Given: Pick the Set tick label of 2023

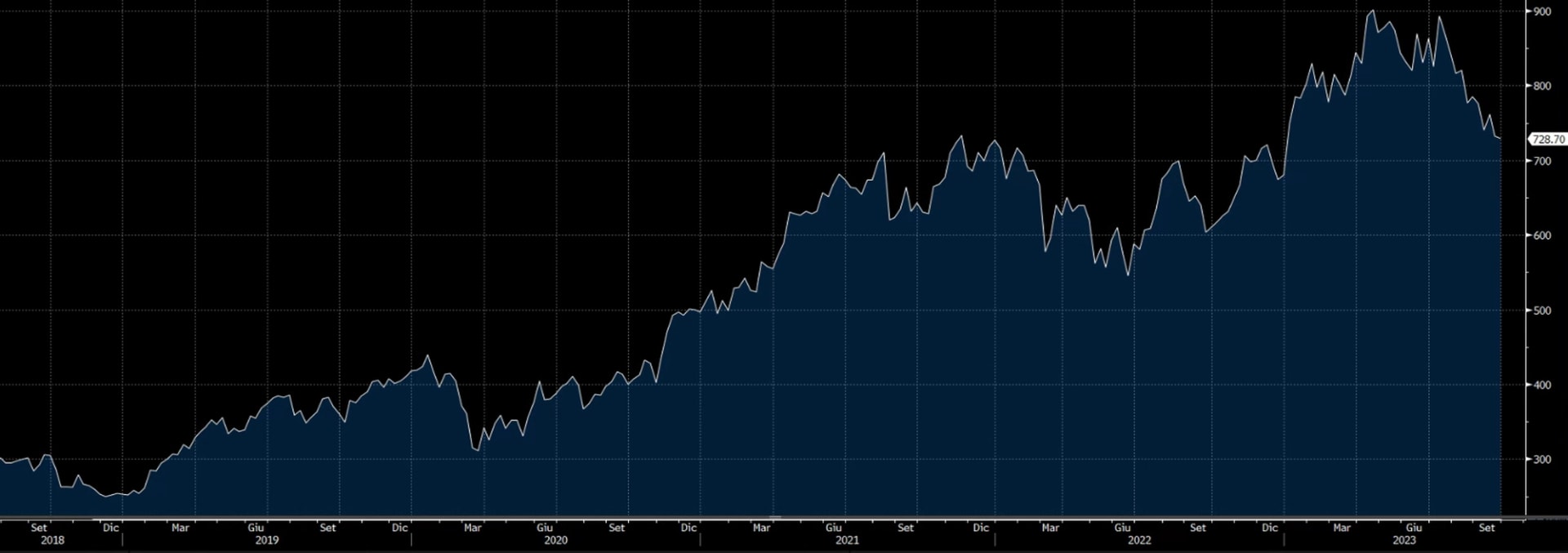Looking at the screenshot, I should click(1486, 528).
